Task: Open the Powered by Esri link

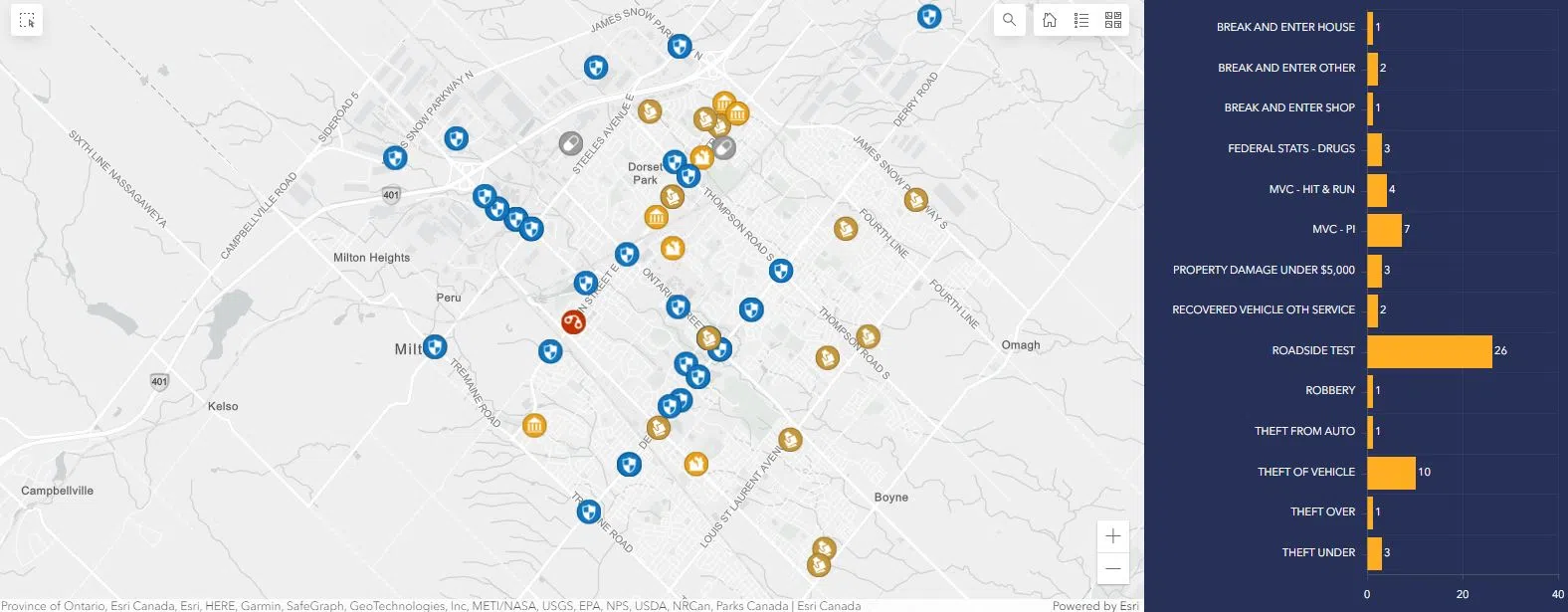Action: [1095, 605]
